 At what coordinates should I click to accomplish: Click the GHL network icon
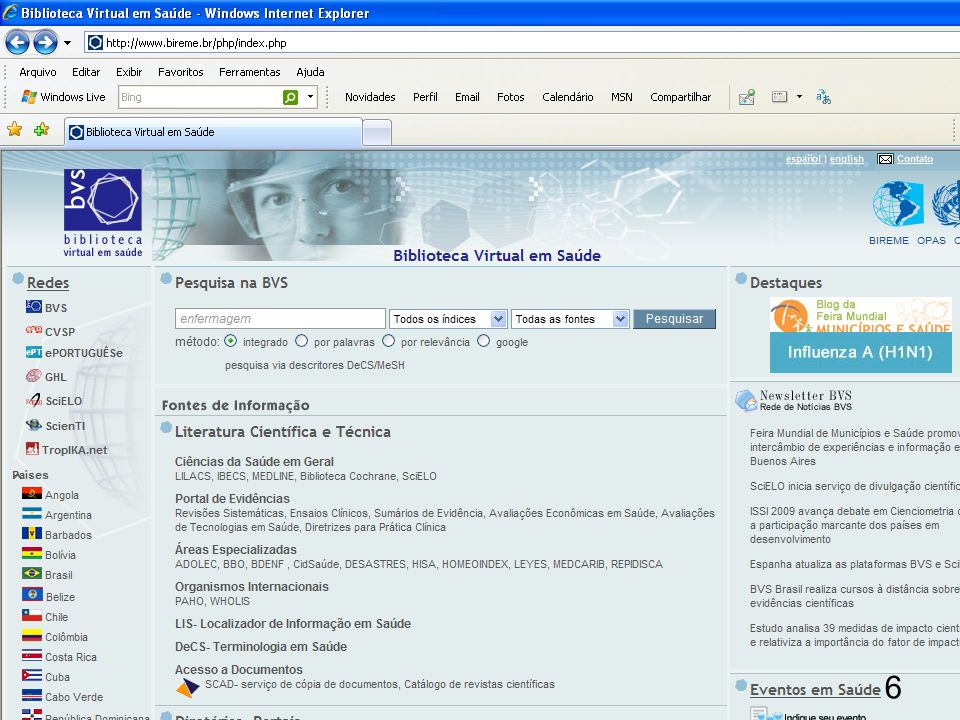(x=34, y=376)
